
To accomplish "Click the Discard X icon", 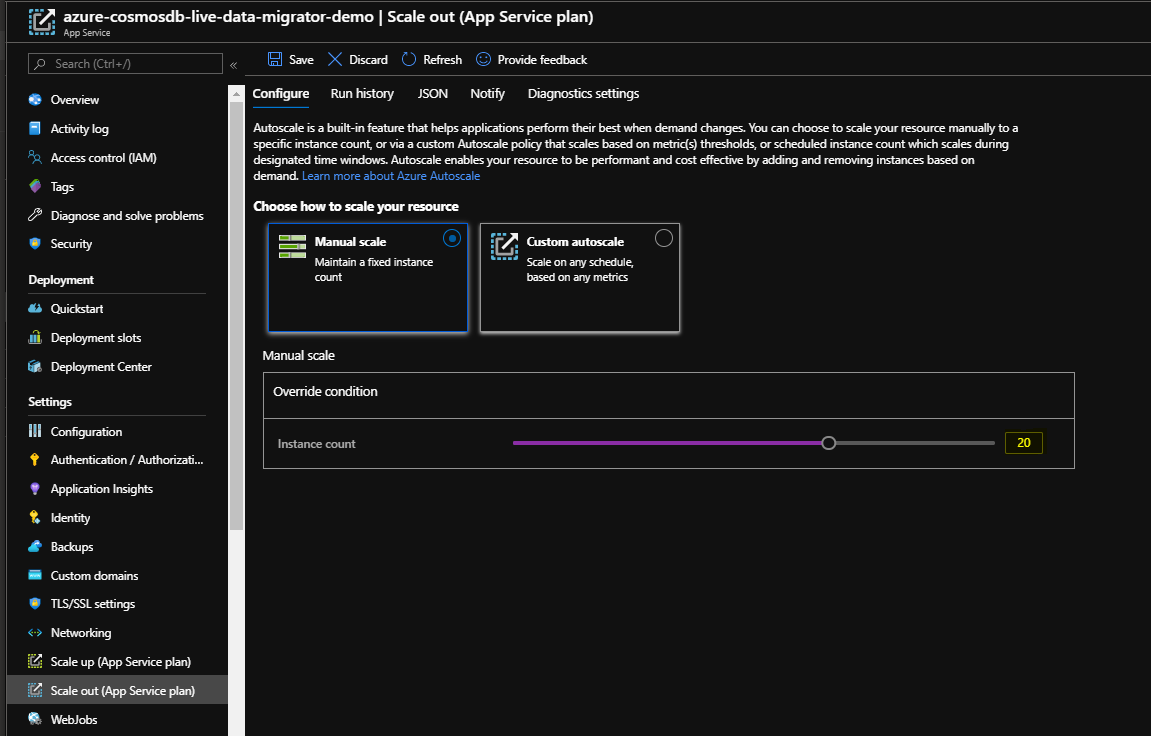I will 335,59.
